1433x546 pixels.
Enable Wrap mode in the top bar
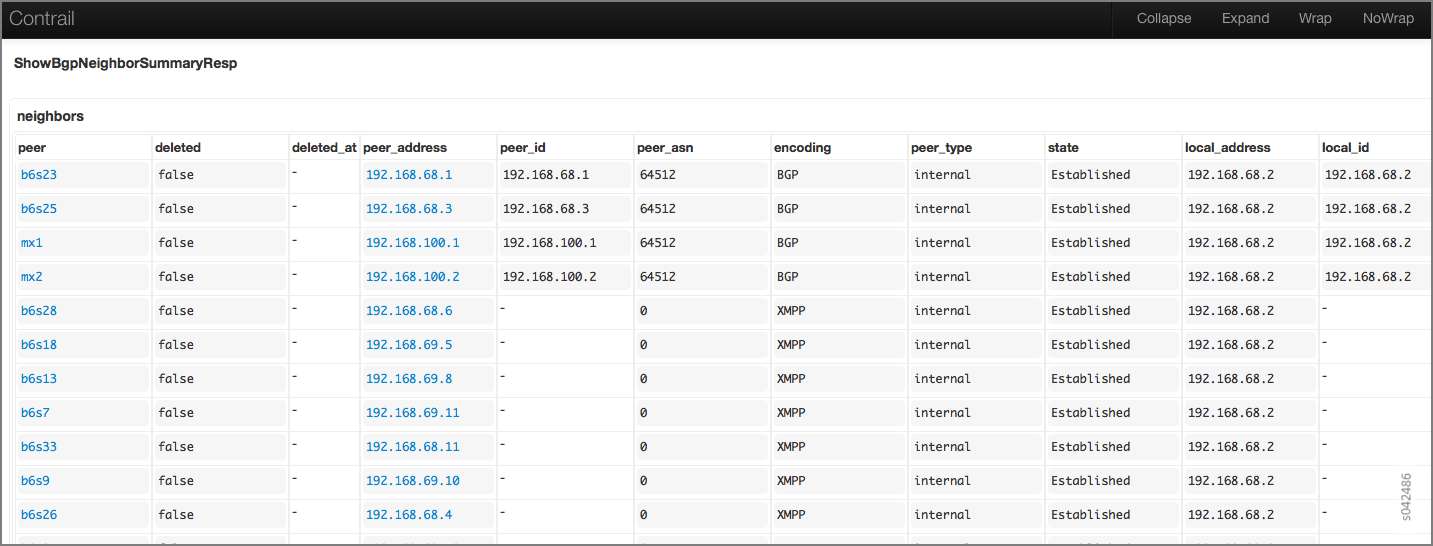pos(1315,19)
